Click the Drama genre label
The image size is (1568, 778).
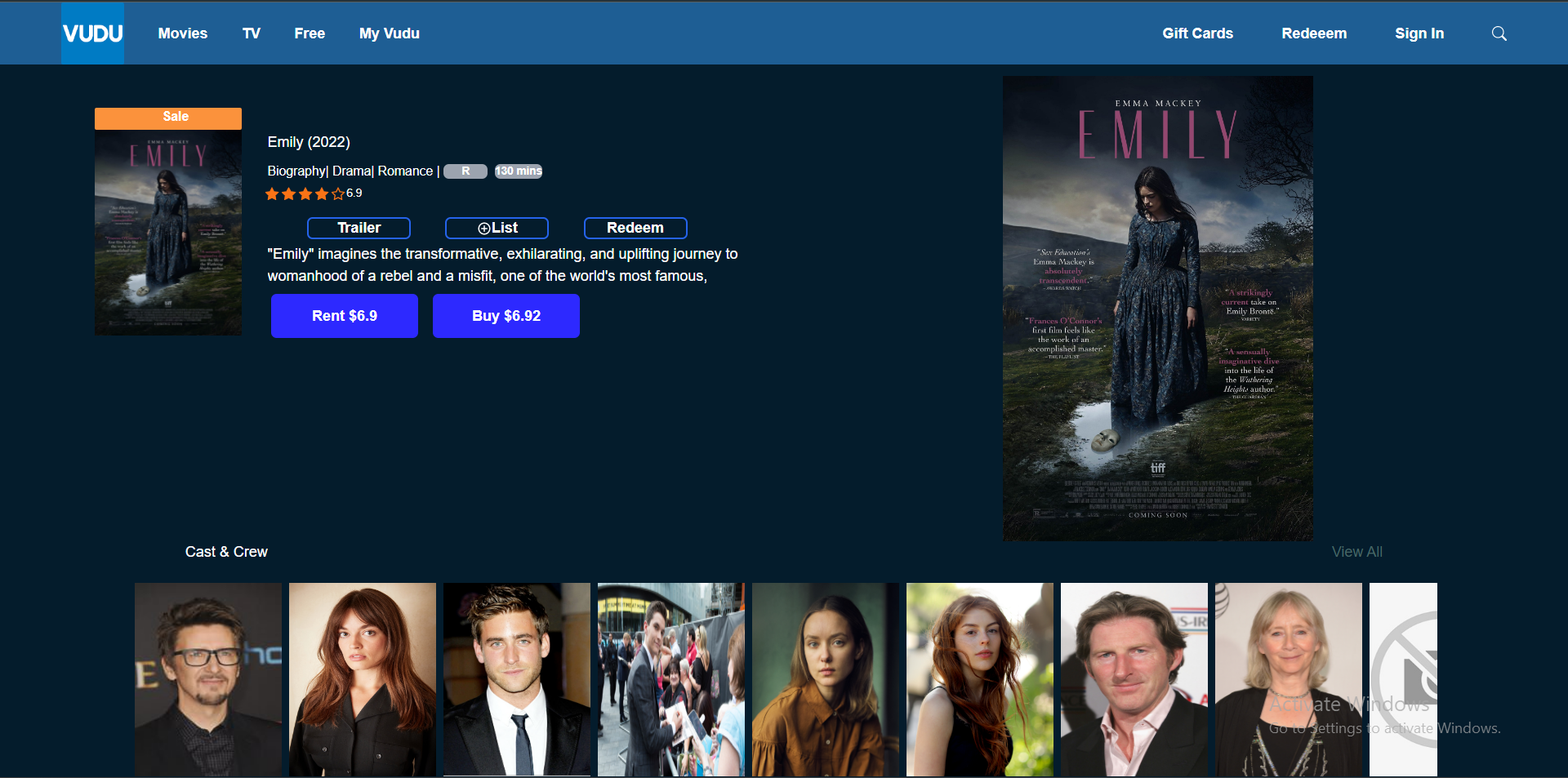(351, 171)
